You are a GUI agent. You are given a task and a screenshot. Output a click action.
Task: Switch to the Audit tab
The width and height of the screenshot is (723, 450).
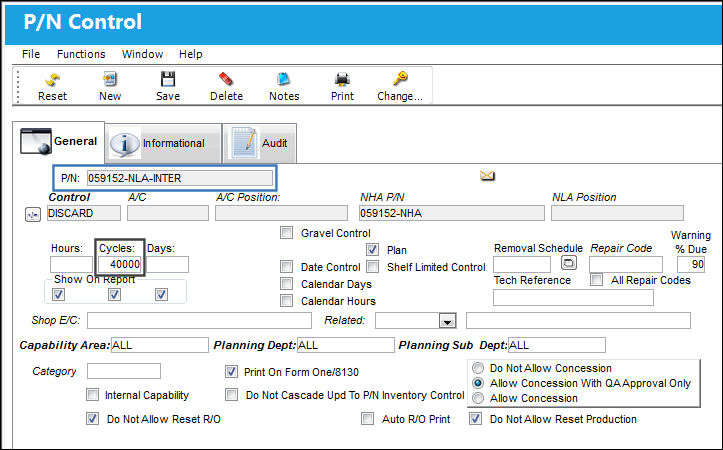tap(260, 143)
